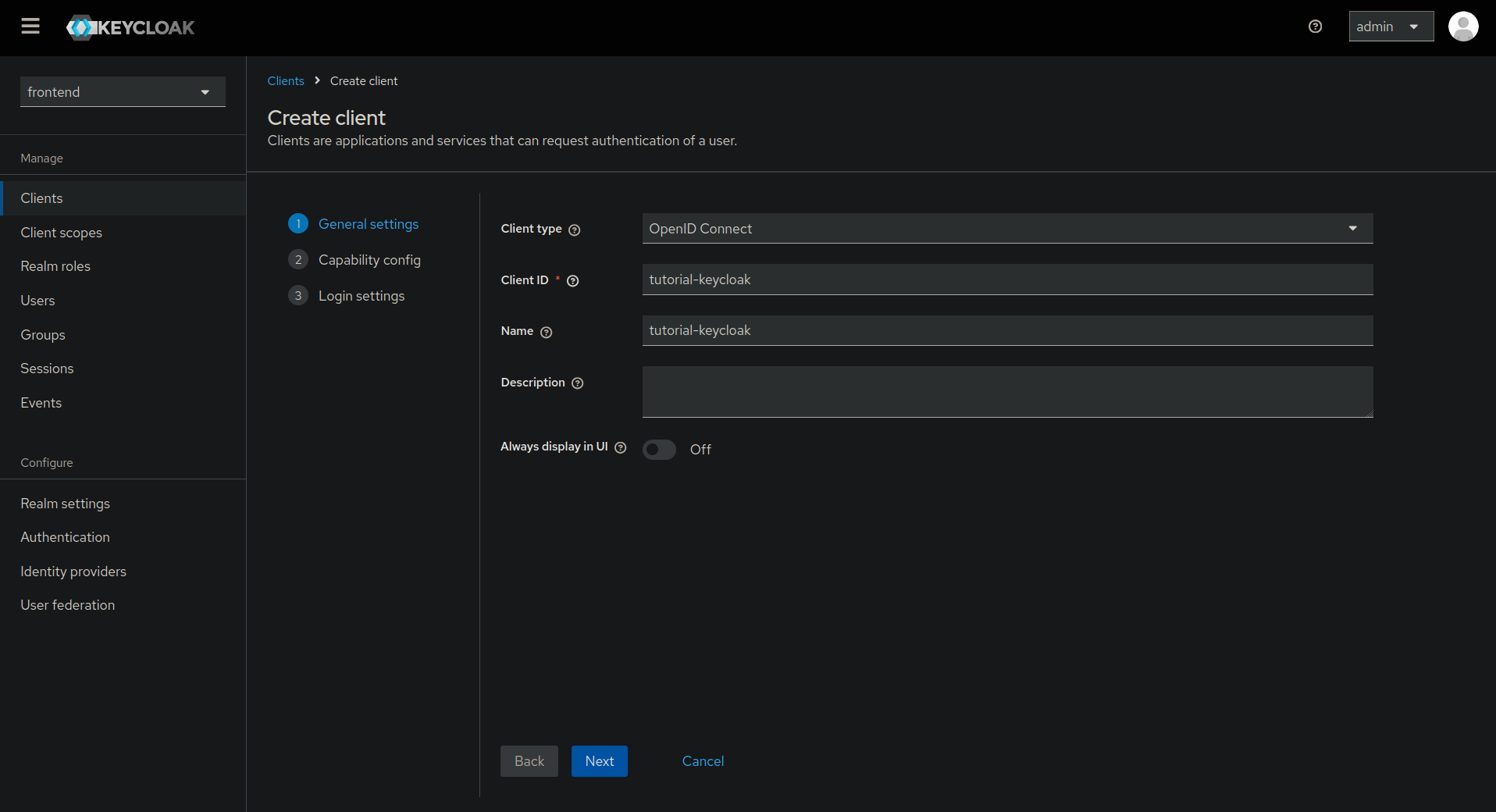
Task: Open the frontend realm selector
Action: click(123, 92)
